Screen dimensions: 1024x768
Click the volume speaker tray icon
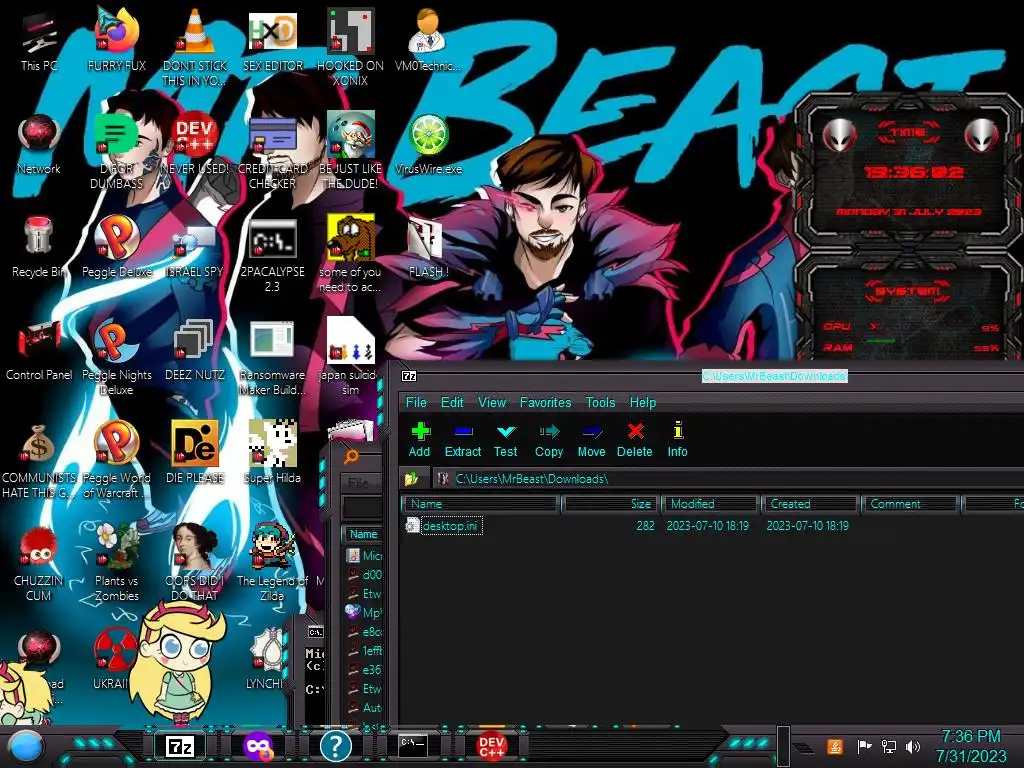click(913, 746)
